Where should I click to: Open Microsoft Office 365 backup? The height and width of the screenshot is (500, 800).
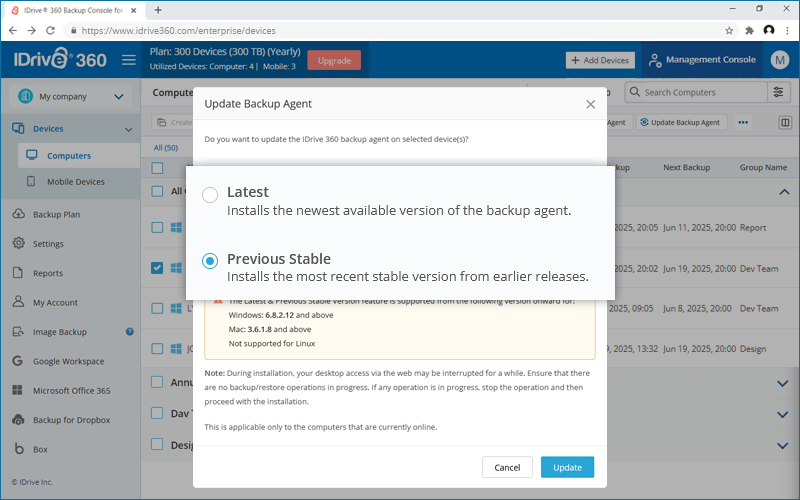point(71,390)
